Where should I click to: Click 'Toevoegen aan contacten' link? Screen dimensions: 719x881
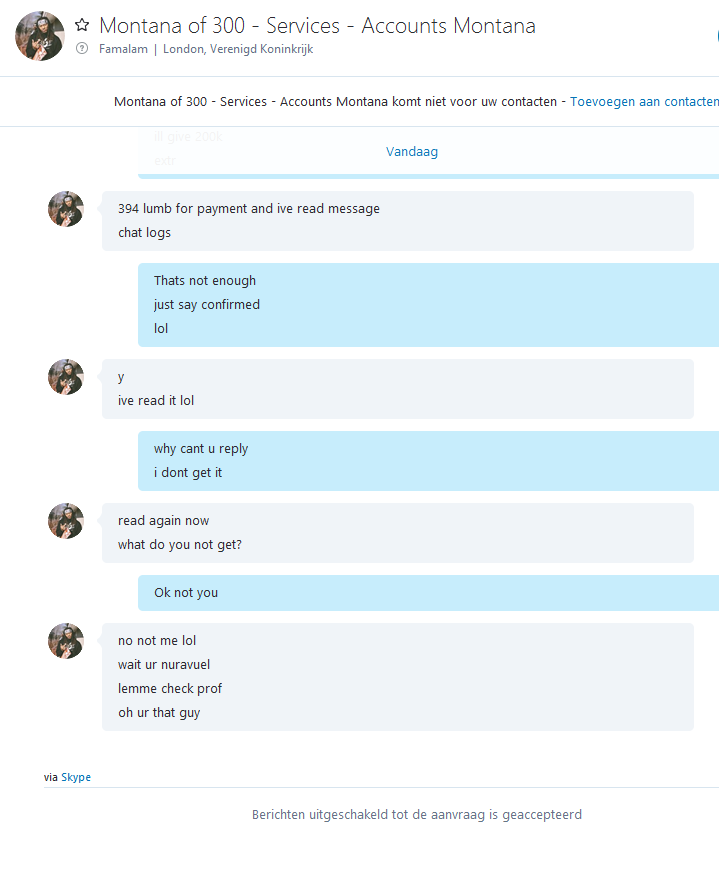[644, 102]
